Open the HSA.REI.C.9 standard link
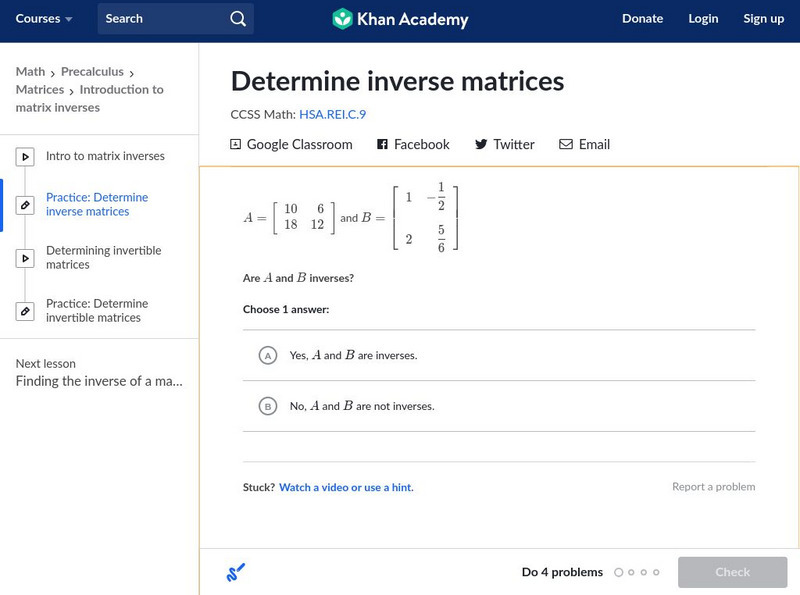The height and width of the screenshot is (595, 800). (332, 115)
